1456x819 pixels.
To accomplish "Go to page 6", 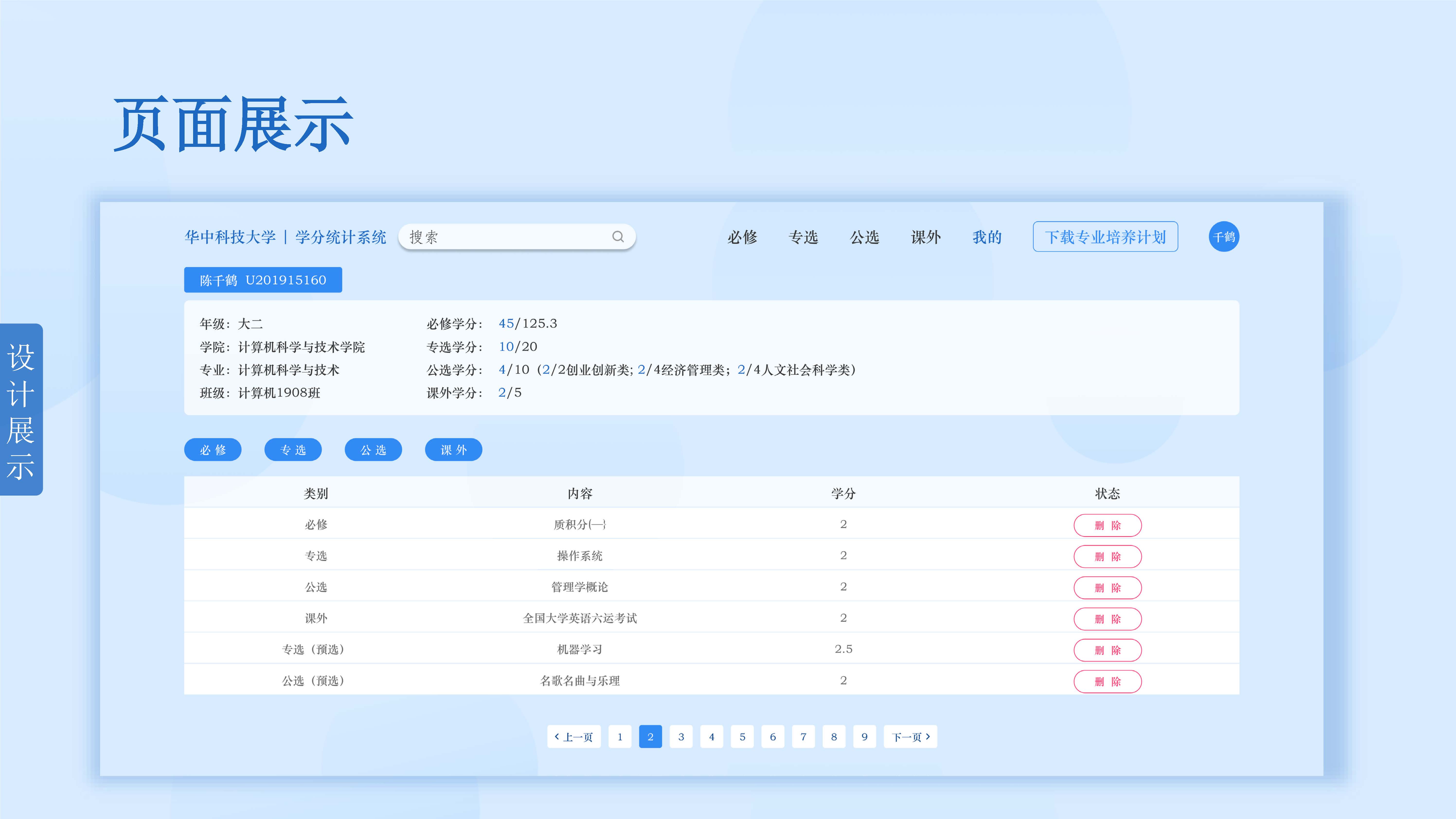I will 773,737.
